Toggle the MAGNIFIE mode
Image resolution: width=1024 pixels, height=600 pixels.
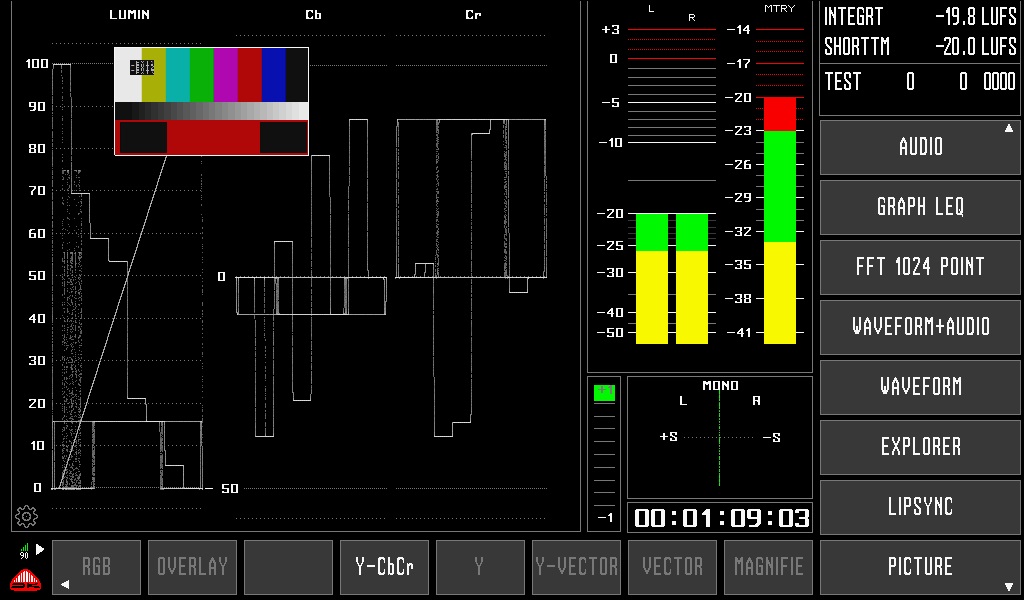(768, 567)
